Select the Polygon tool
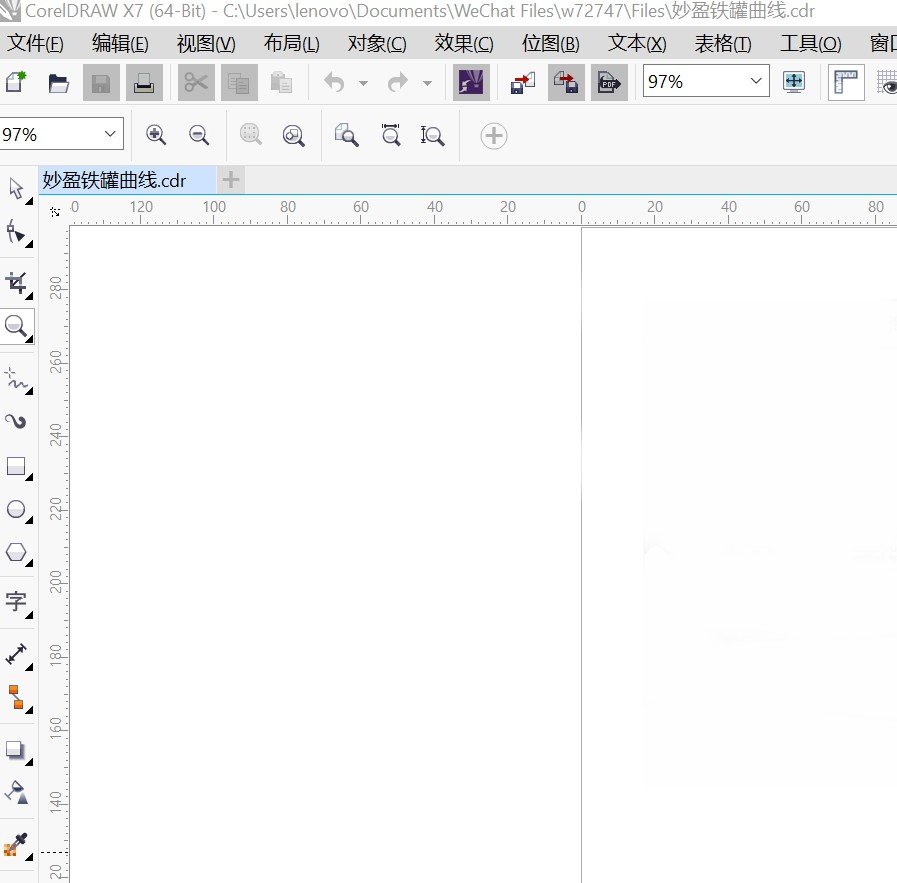 click(16, 553)
